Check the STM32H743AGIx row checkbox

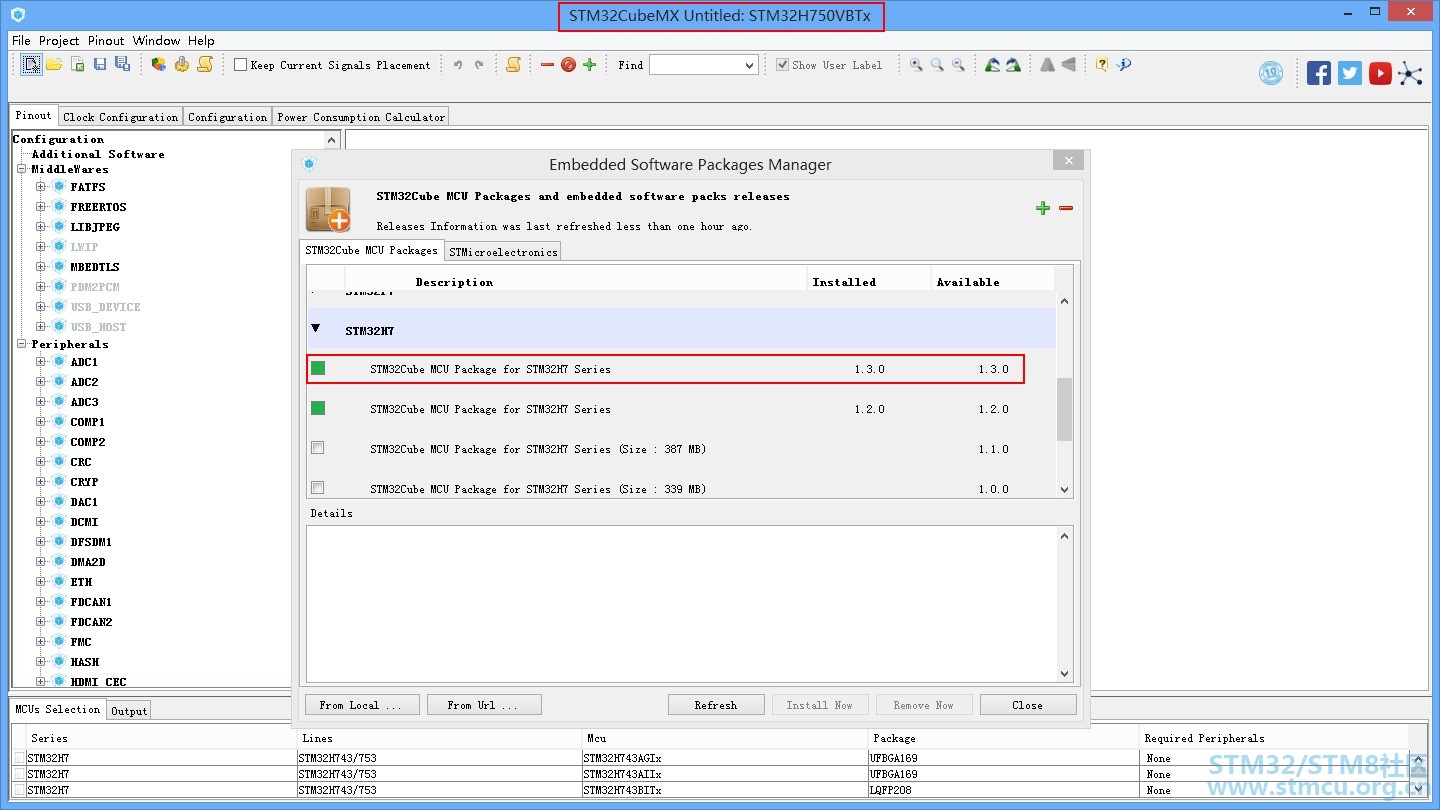pos(20,758)
